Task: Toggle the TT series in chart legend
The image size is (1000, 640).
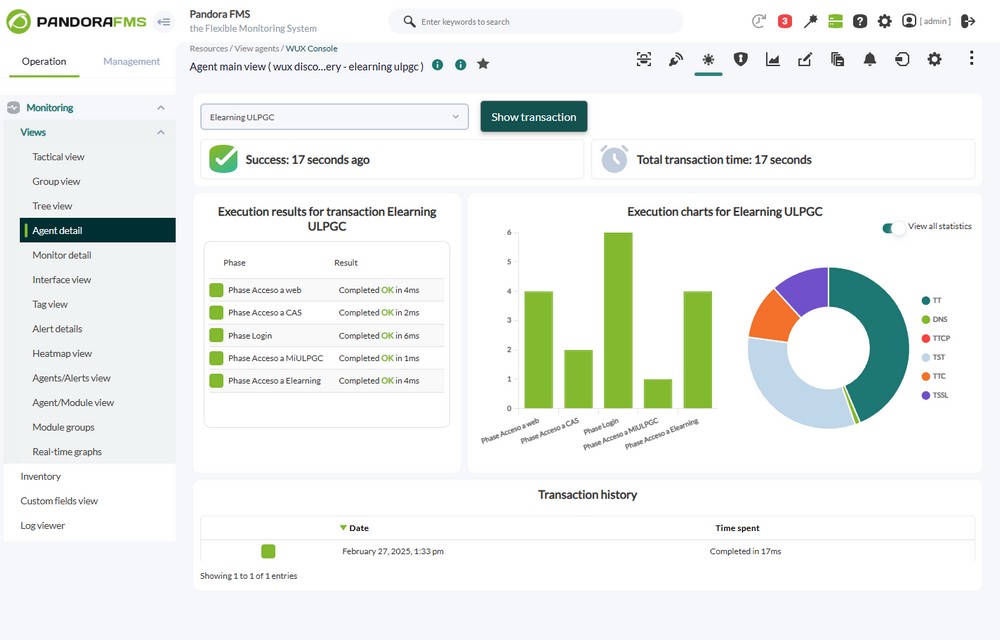Action: 936,300
